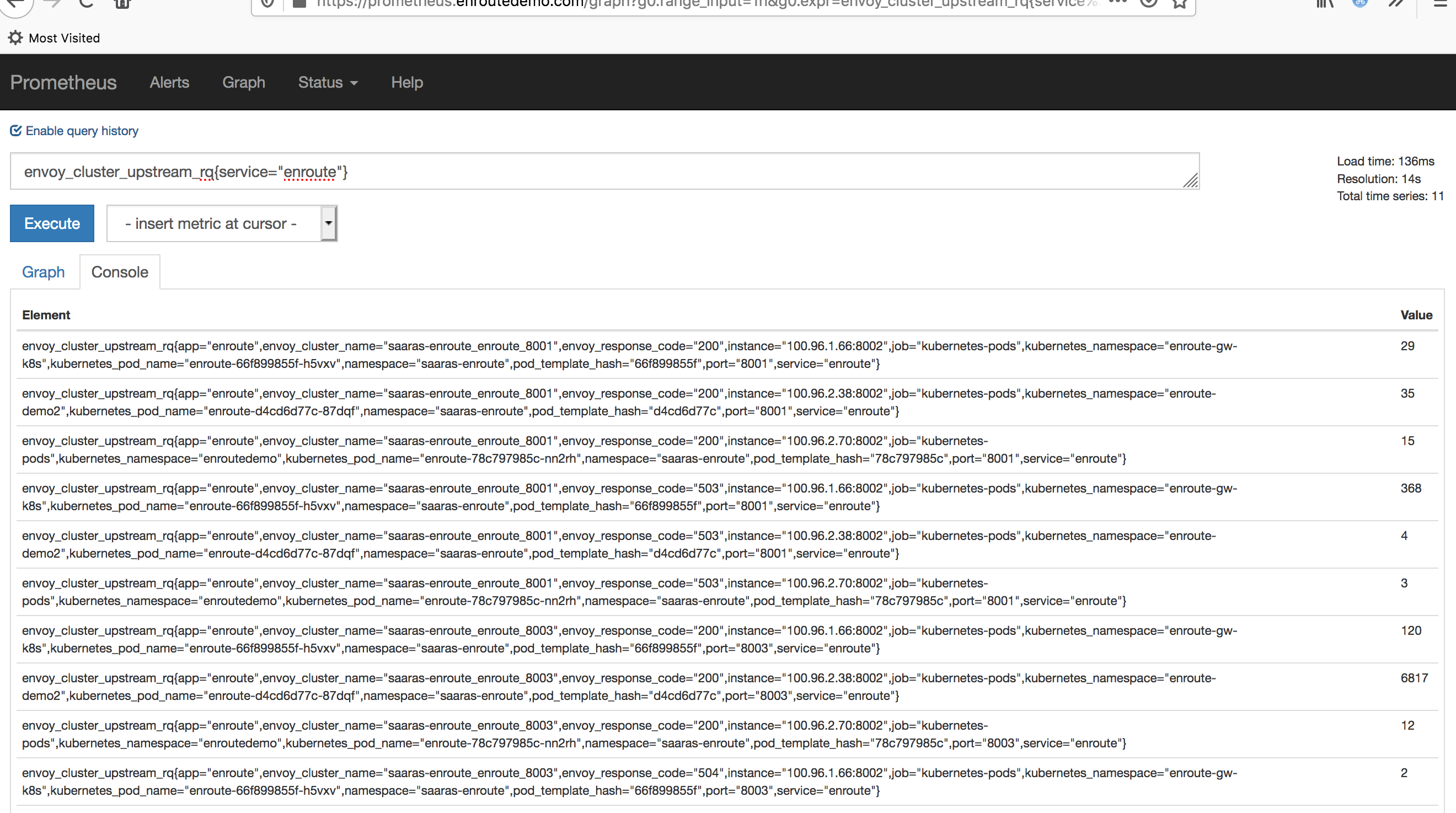This screenshot has width=1456, height=813.
Task: Select the value cell showing 6817
Action: [1414, 678]
